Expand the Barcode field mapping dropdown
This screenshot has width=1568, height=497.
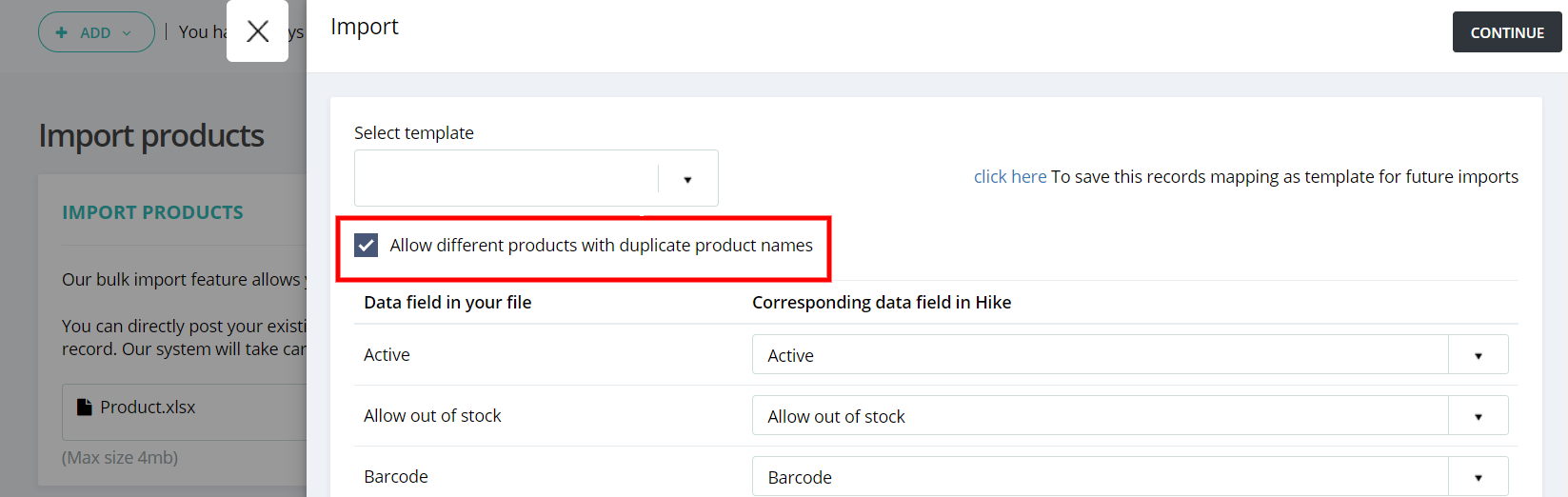pyautogui.click(x=1478, y=477)
